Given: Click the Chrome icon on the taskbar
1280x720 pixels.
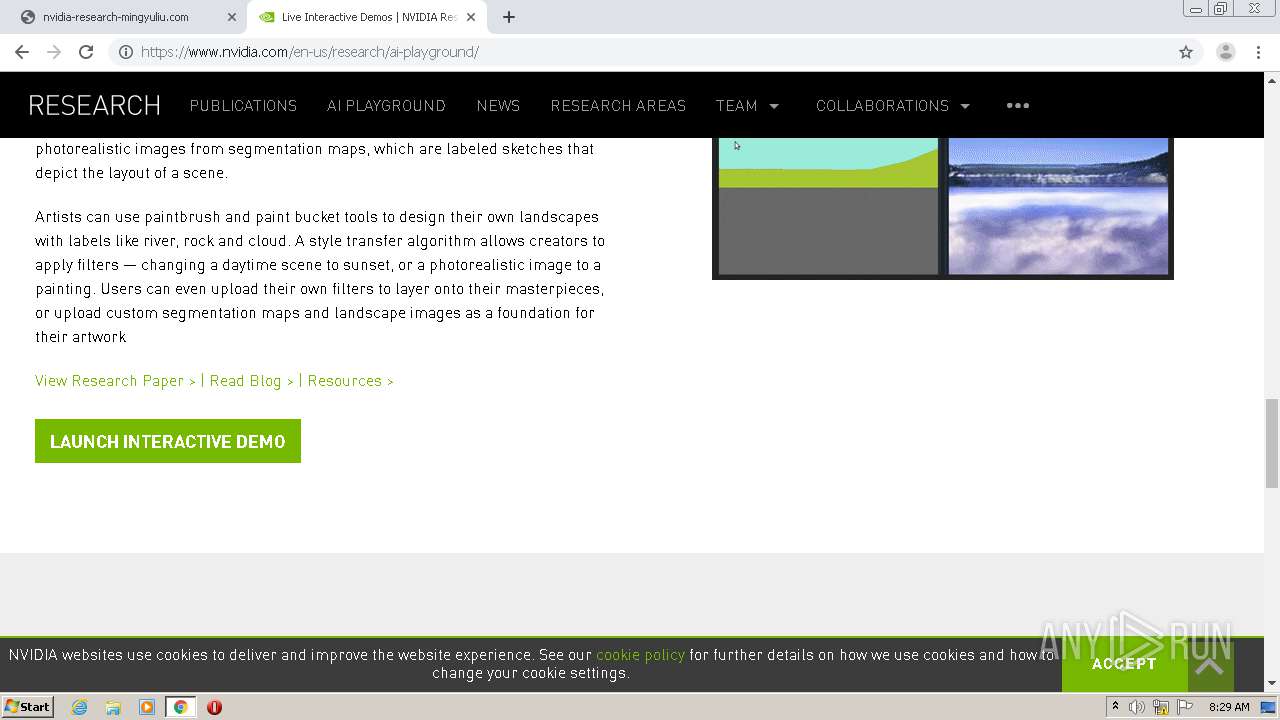Looking at the screenshot, I should tap(180, 707).
